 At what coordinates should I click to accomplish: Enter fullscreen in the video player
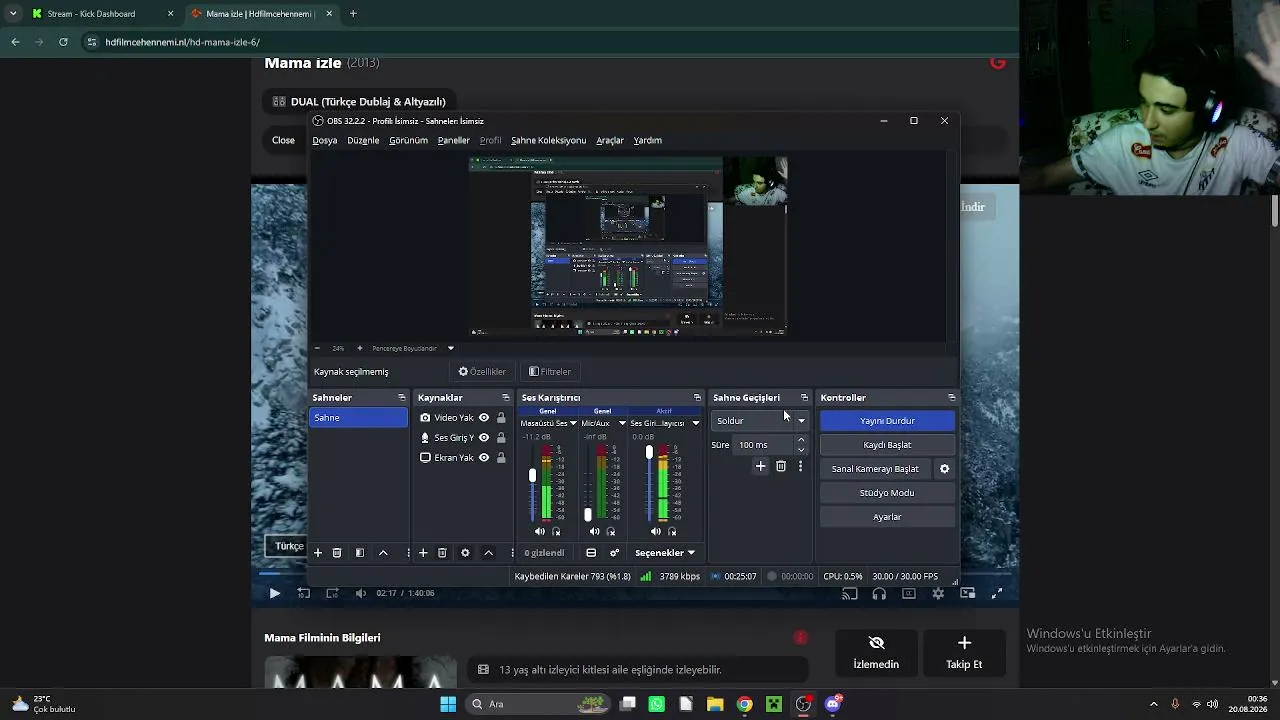[997, 593]
